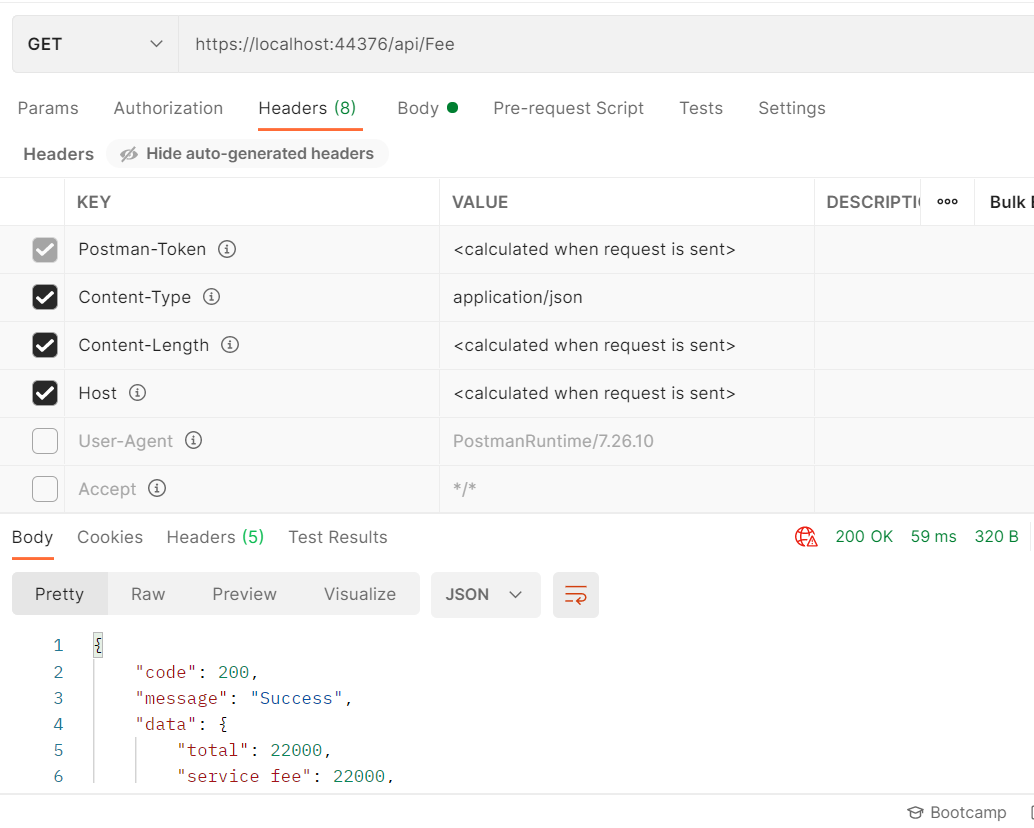Open the column options ellipsis menu

pyautogui.click(x=948, y=202)
